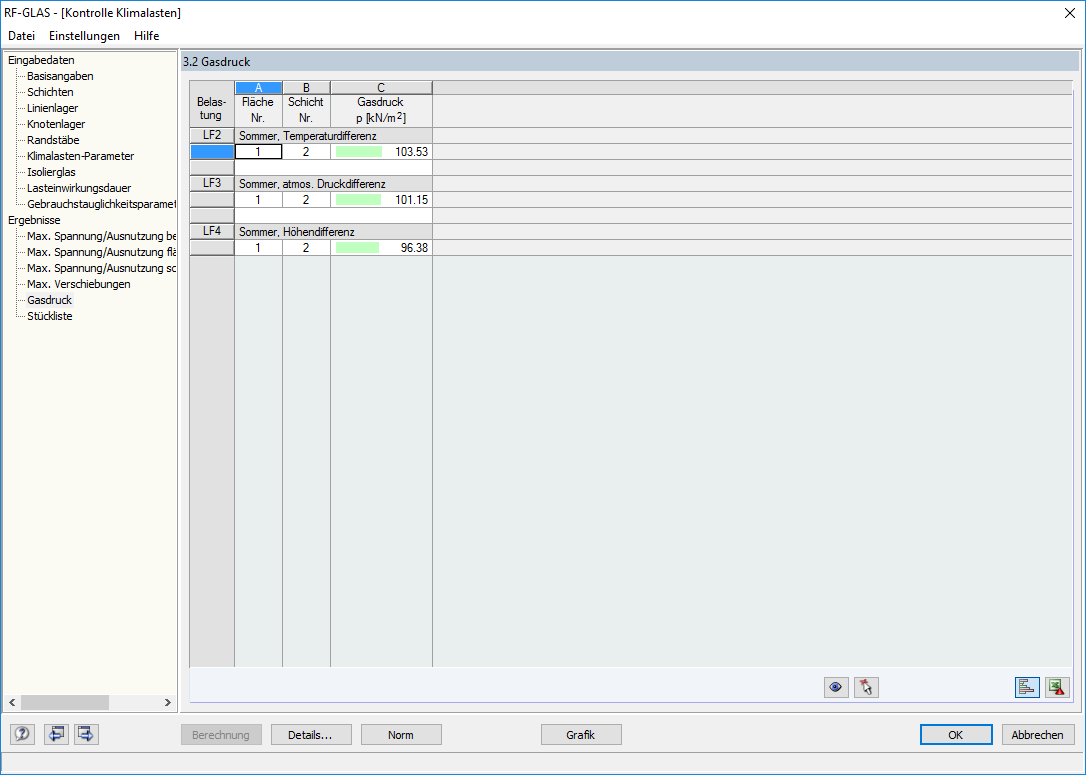Viewport: 1086px width, 775px height.
Task: Click the eye icon to view result graphically
Action: pos(836,687)
